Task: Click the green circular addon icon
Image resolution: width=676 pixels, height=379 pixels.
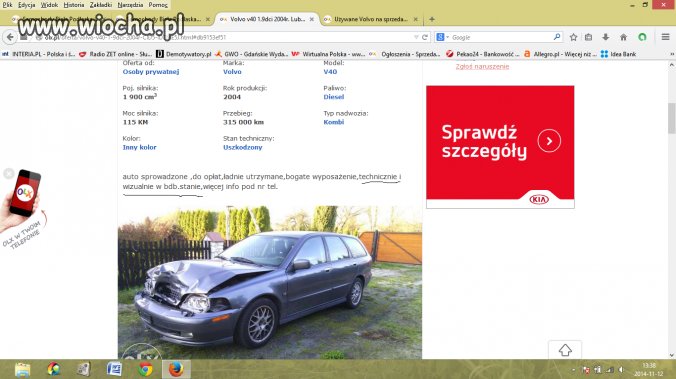Action: click(x=642, y=38)
